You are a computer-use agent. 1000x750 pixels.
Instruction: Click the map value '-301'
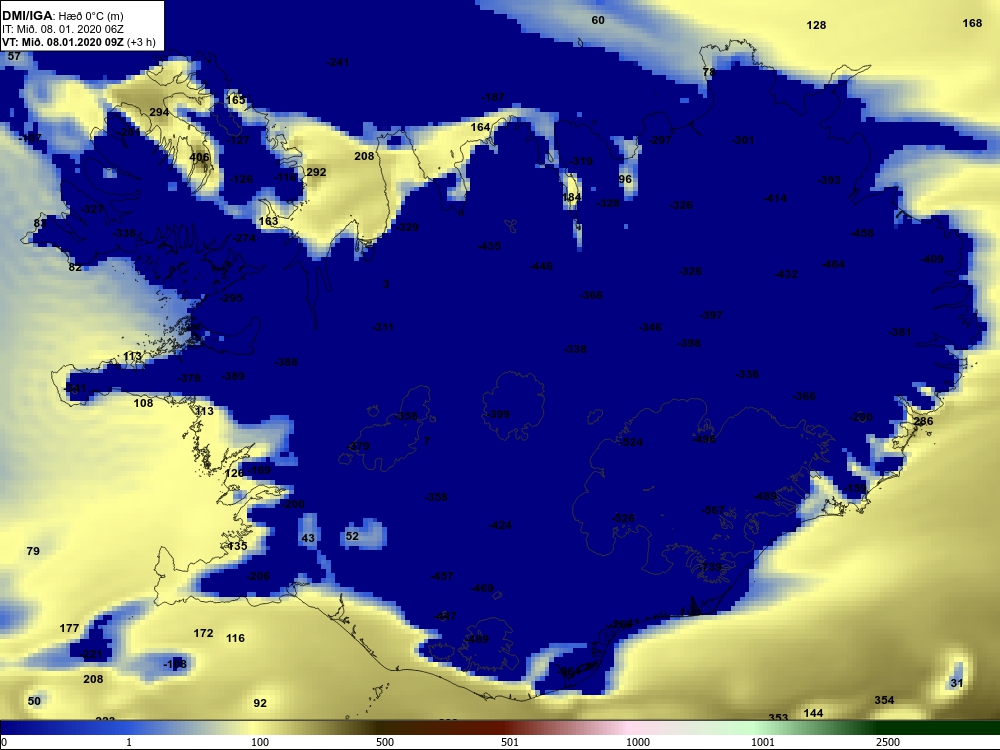(x=743, y=140)
